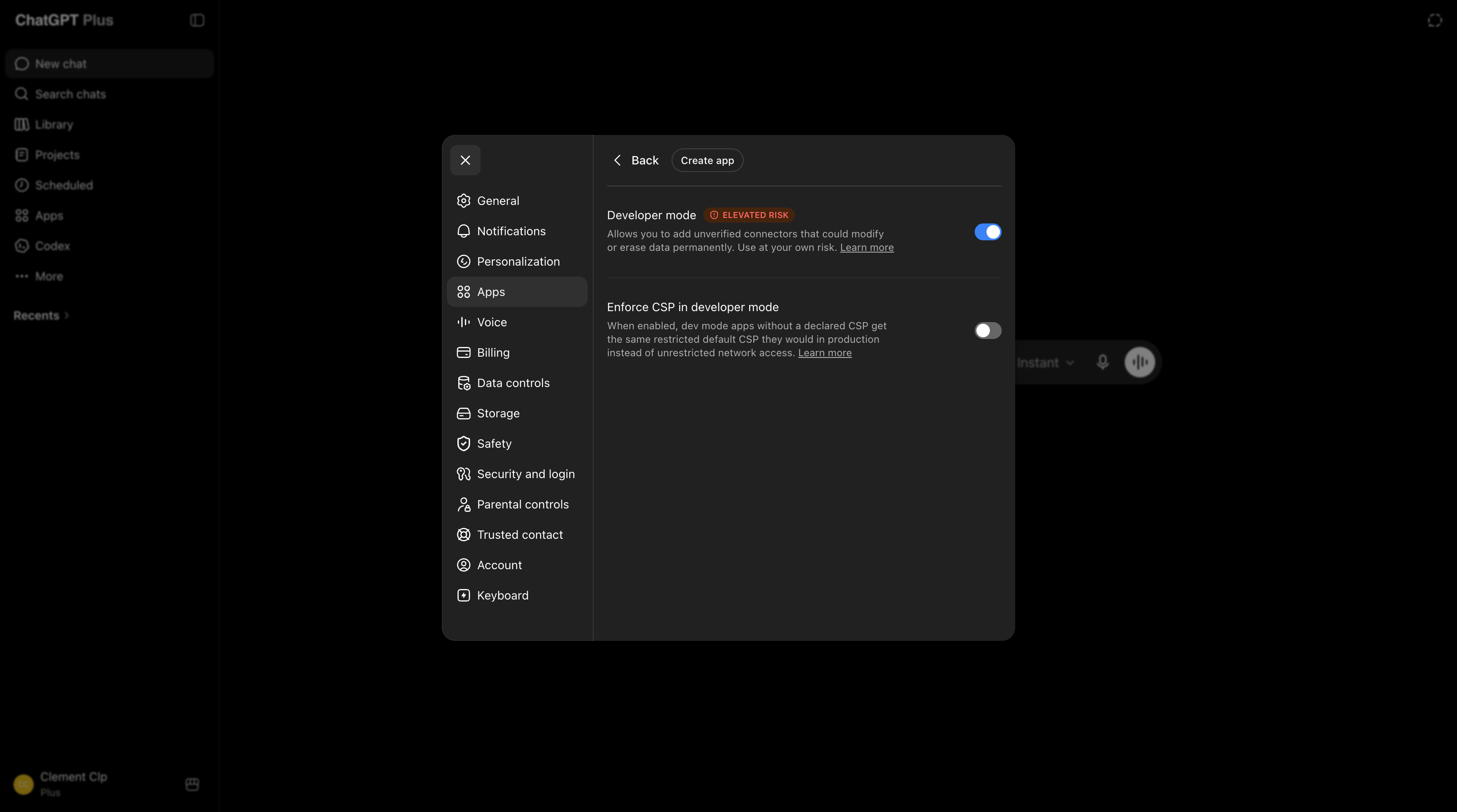This screenshot has width=1457, height=812.
Task: Open the Trusted contact settings tab
Action: click(517, 534)
